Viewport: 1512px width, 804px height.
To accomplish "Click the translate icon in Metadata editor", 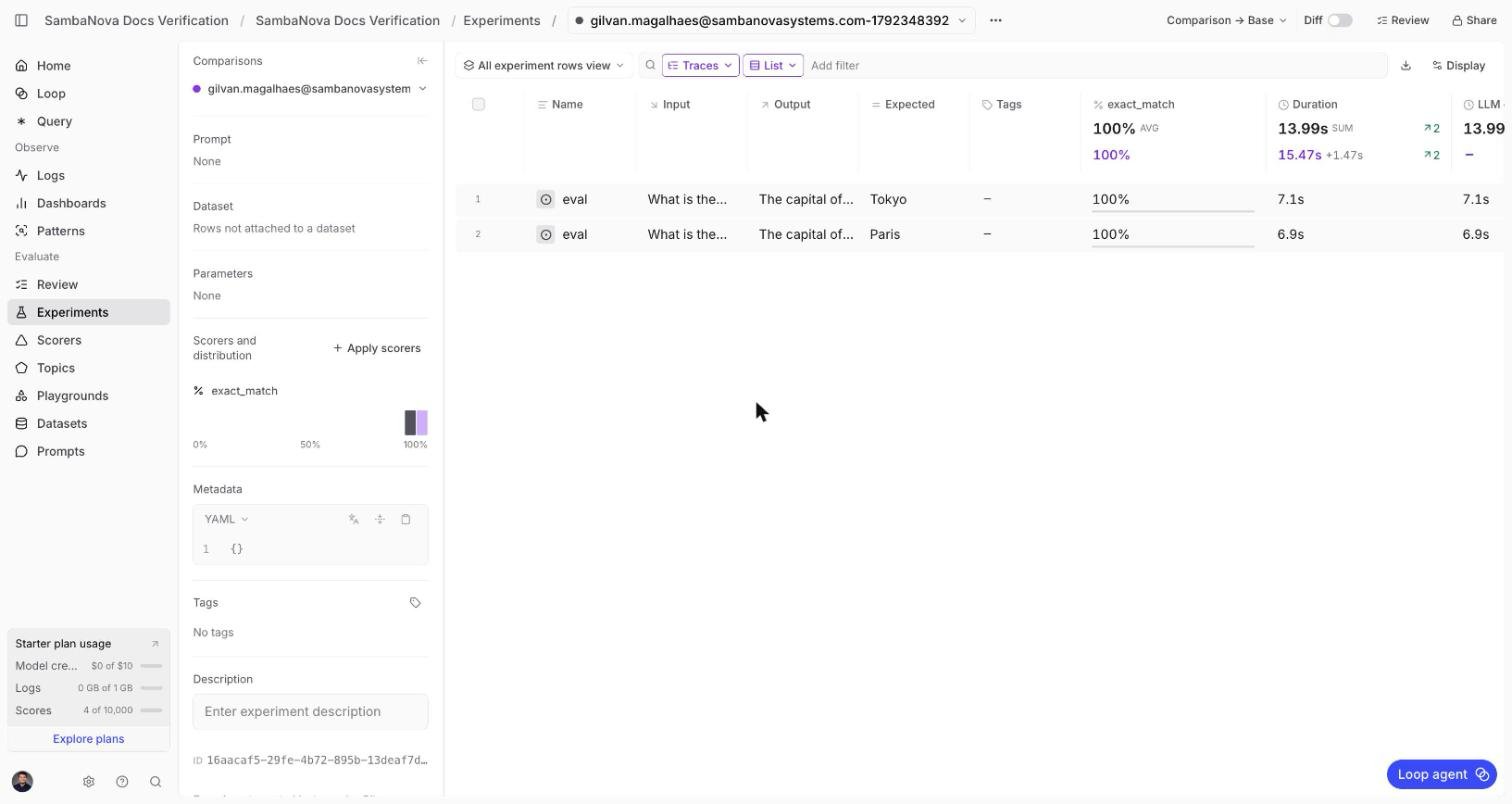I will click(354, 519).
